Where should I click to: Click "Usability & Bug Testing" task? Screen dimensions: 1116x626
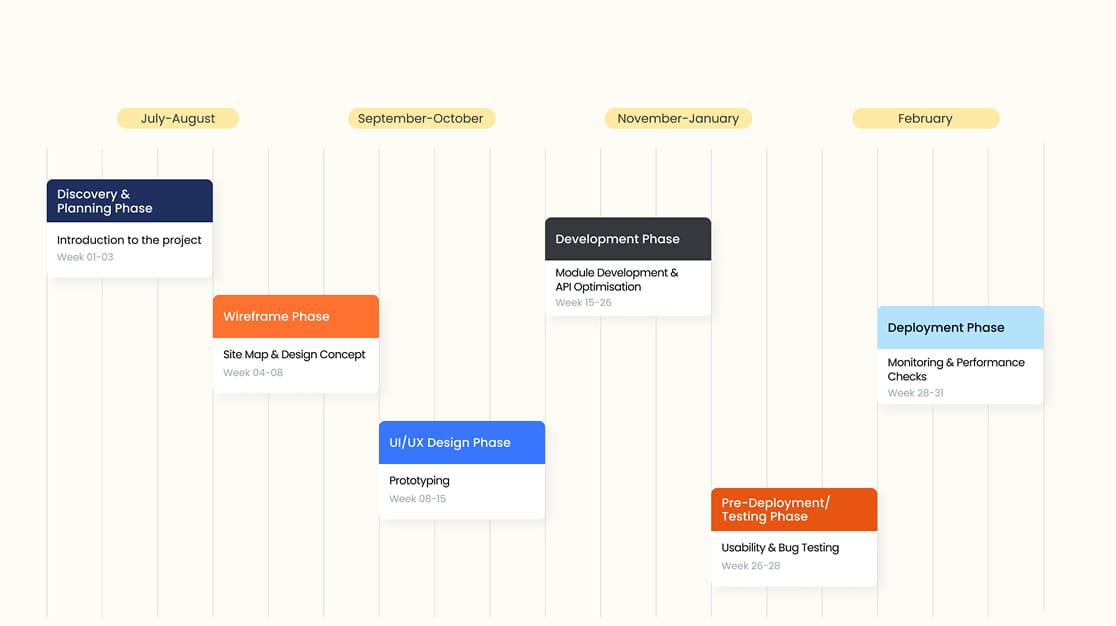[780, 548]
